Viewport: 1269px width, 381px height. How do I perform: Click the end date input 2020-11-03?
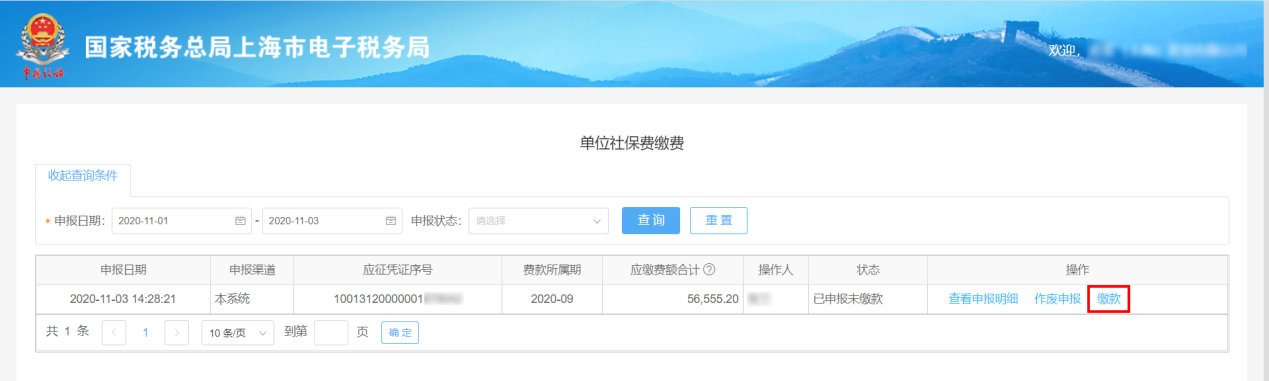[x=332, y=221]
